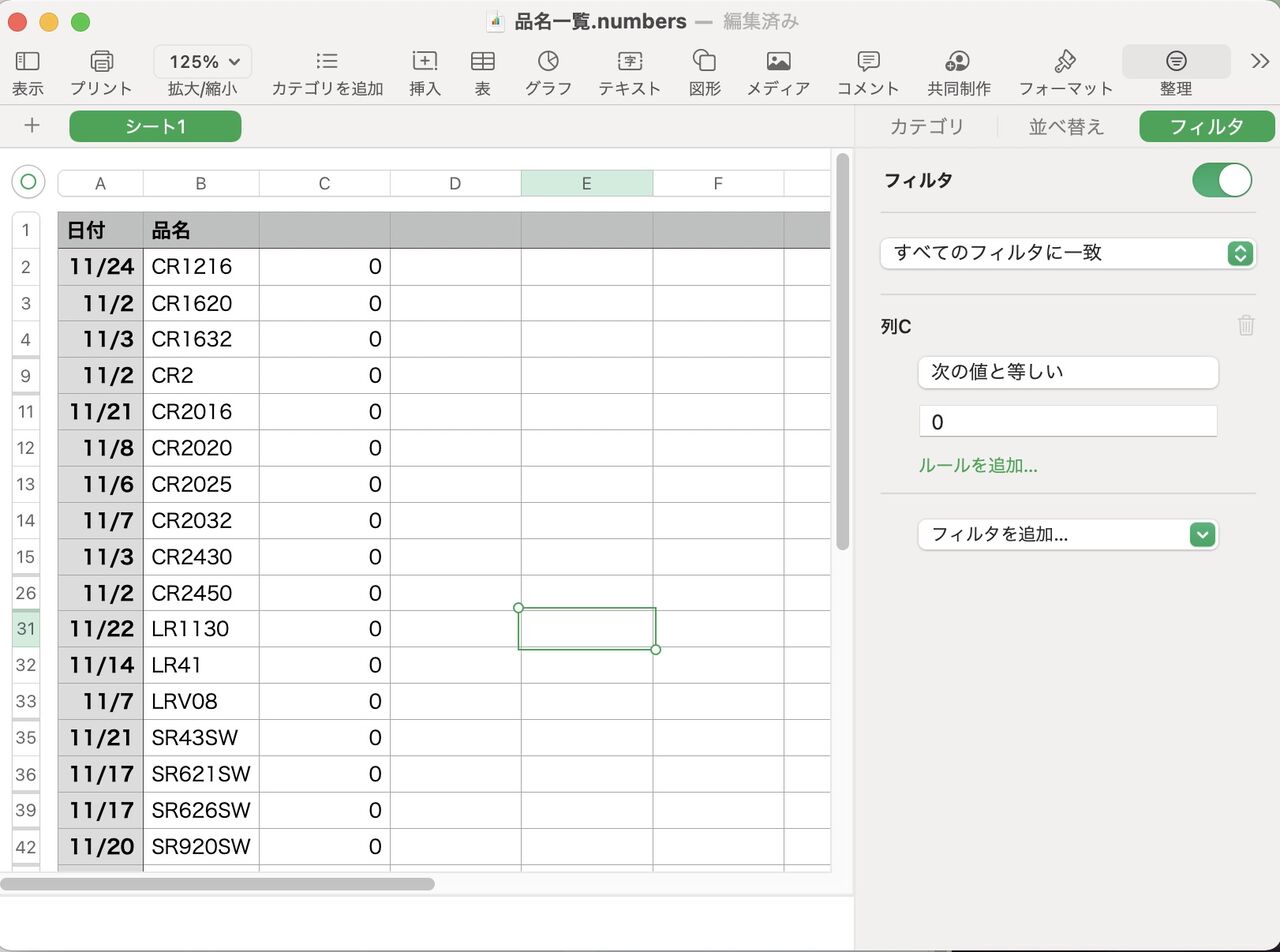Switch to the 並べ替え tab
The height and width of the screenshot is (952, 1280).
1067,126
